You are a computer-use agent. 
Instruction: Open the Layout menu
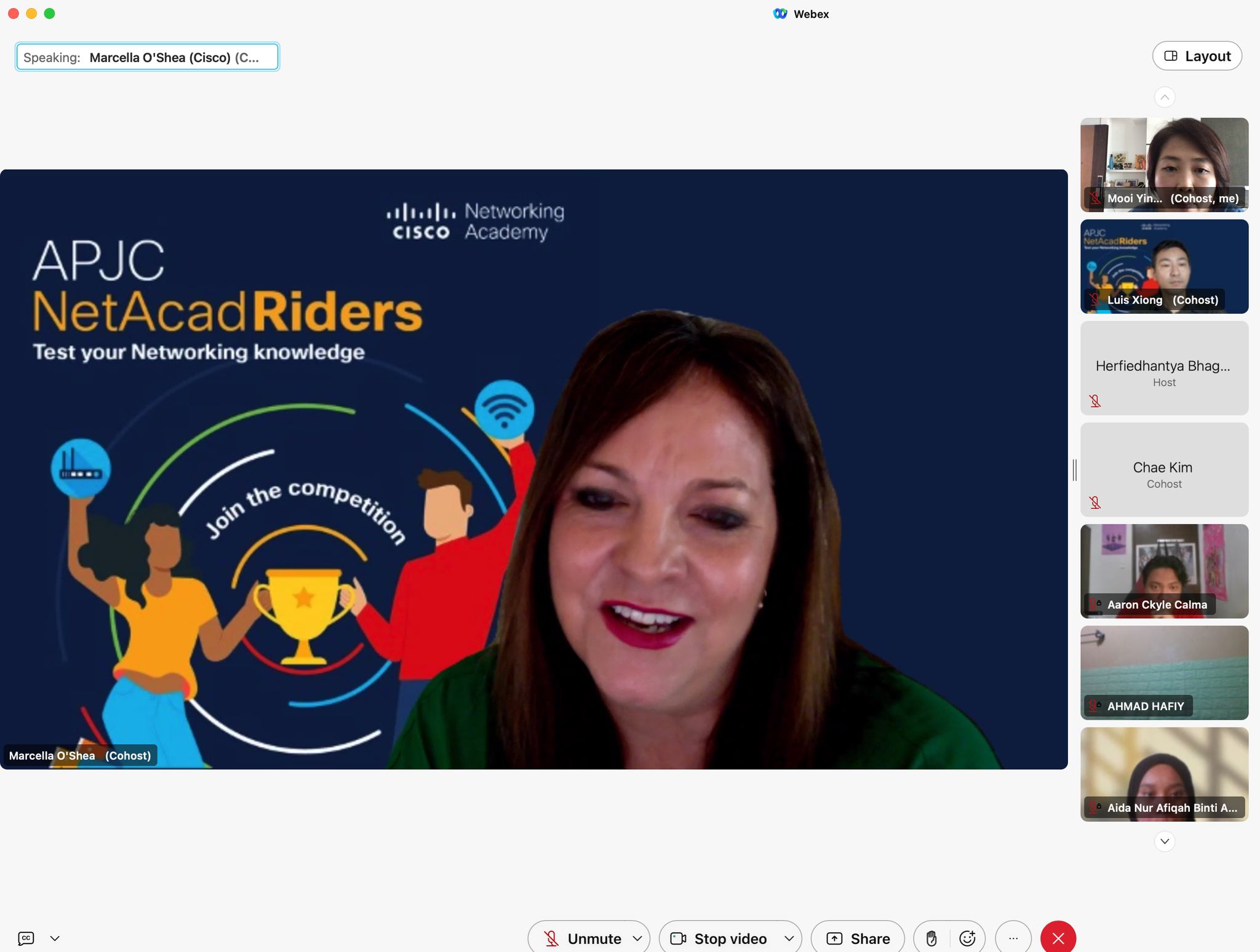pyautogui.click(x=1197, y=56)
